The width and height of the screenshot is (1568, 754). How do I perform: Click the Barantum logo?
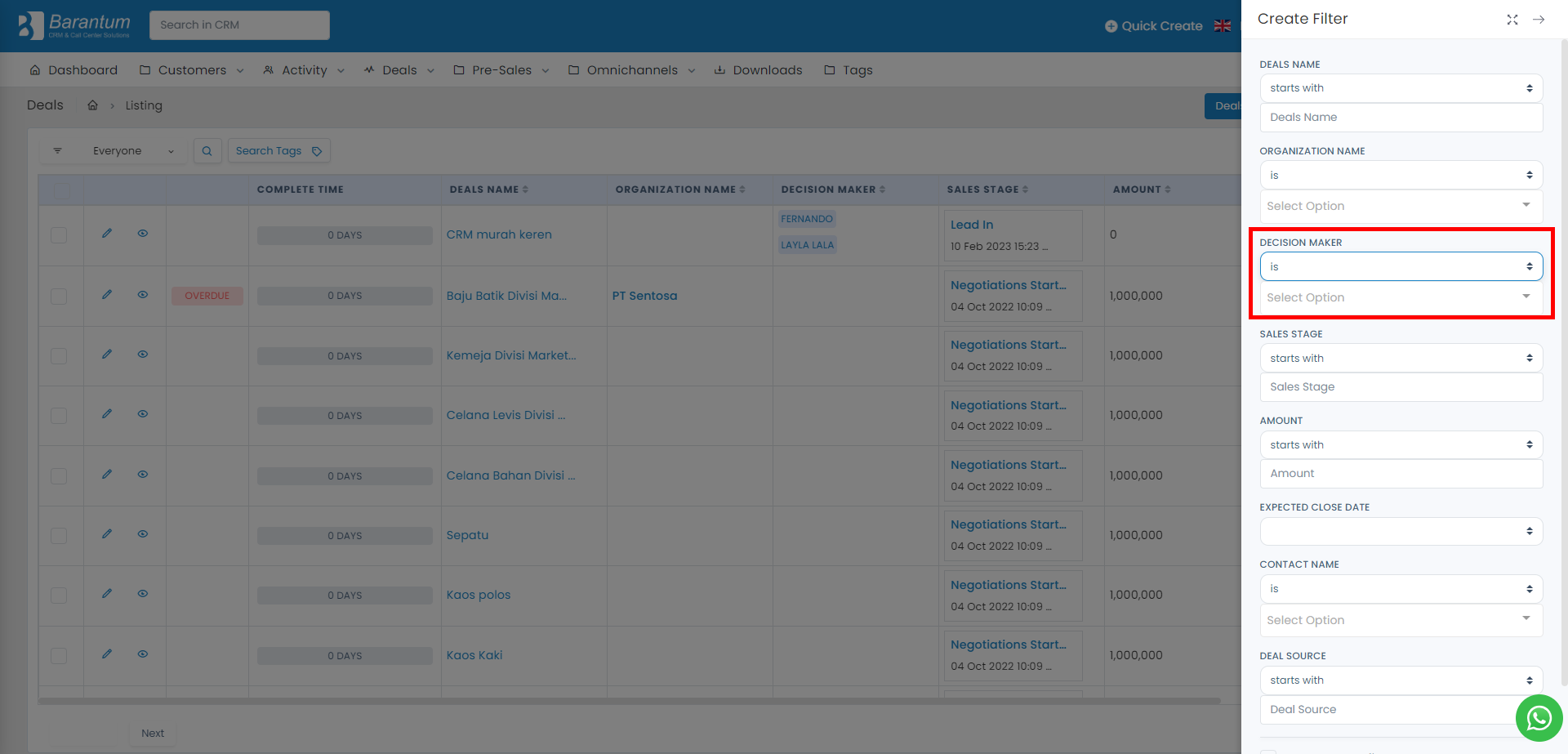click(74, 25)
